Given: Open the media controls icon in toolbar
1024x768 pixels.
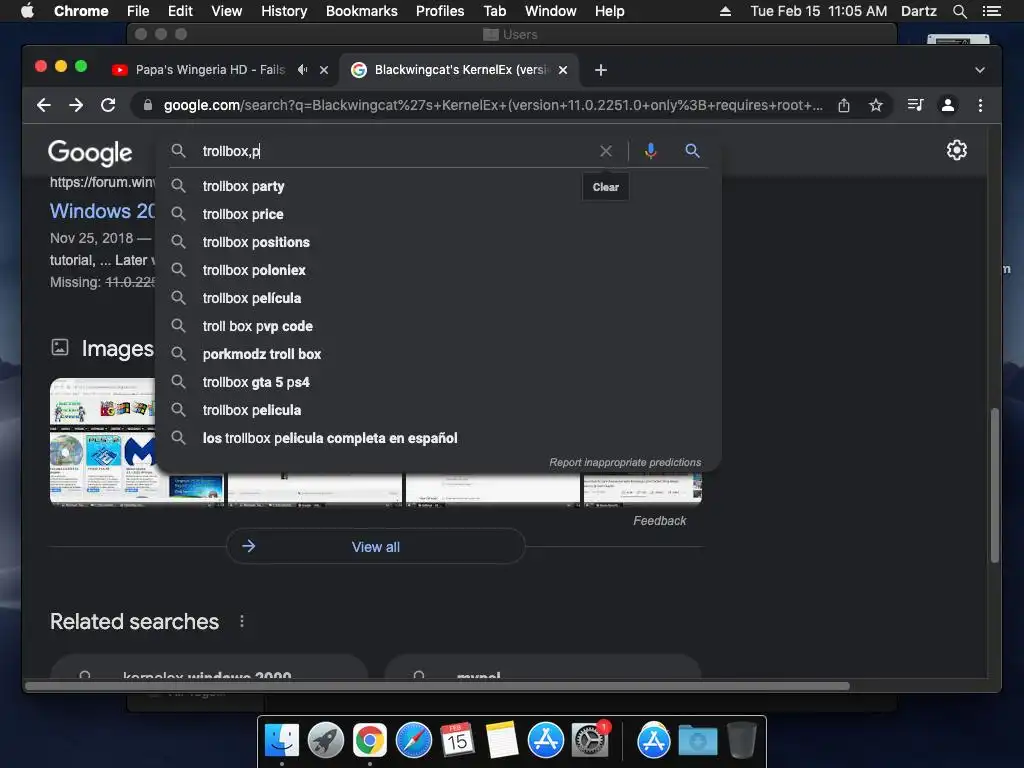Looking at the screenshot, I should (916, 105).
